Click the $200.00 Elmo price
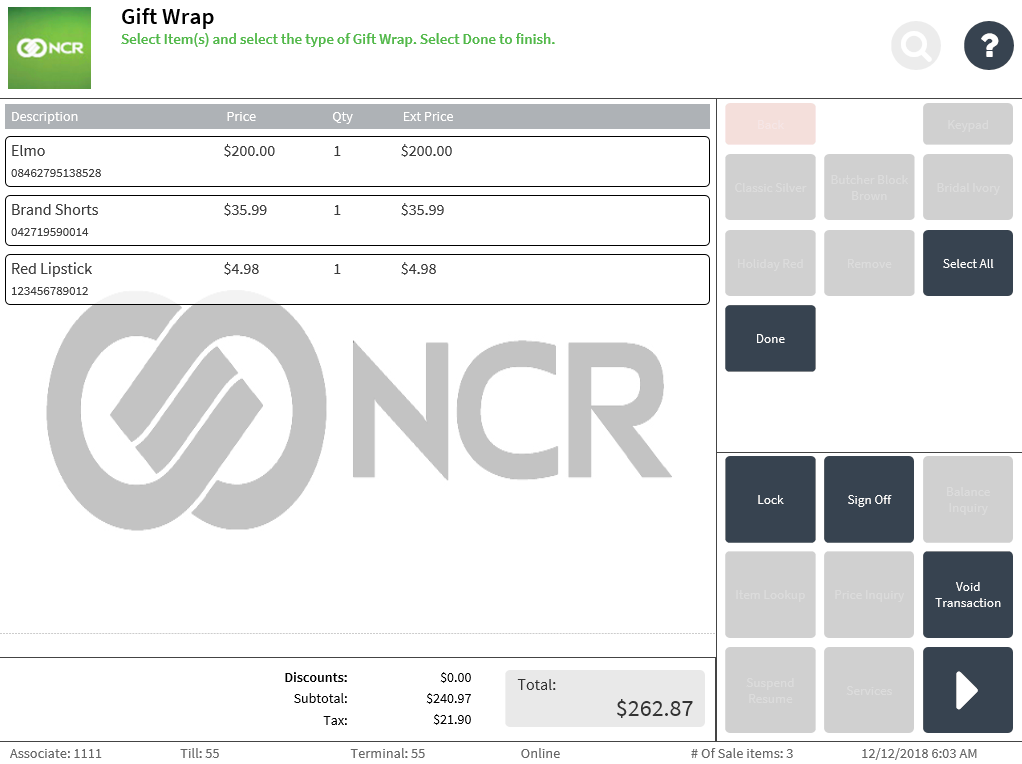Screen dimensions: 1022x764 point(249,151)
